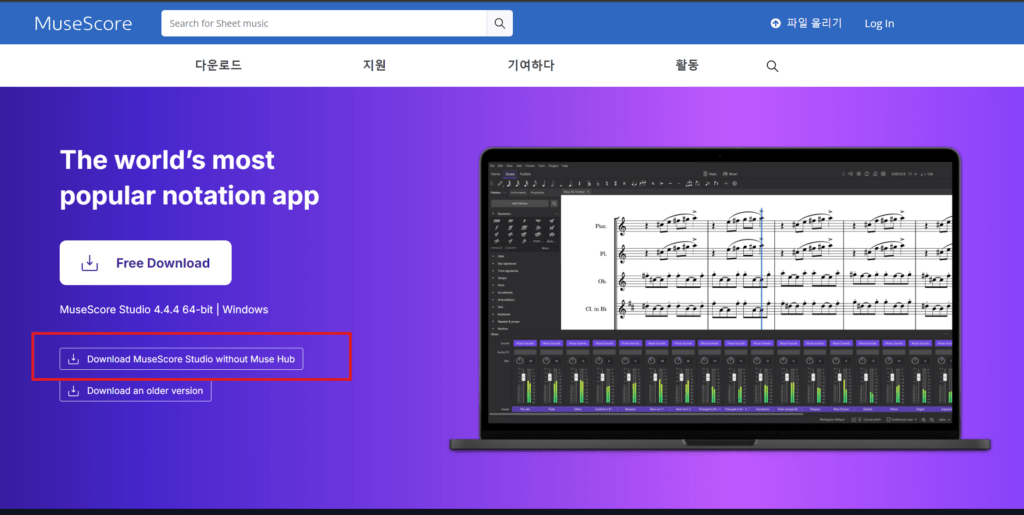Screen dimensions: 1024x515
Task: Open the 활동 menu
Action: click(x=687, y=65)
